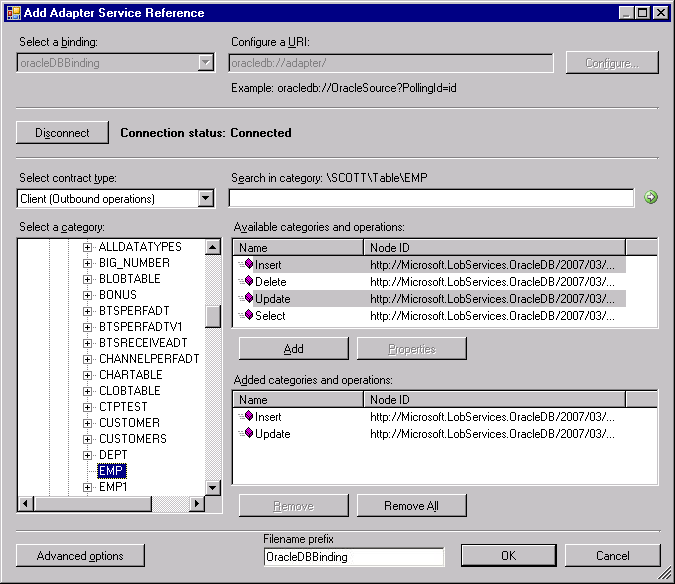Select CHARTABLE in the category tree
The height and width of the screenshot is (584, 675).
tap(130, 375)
